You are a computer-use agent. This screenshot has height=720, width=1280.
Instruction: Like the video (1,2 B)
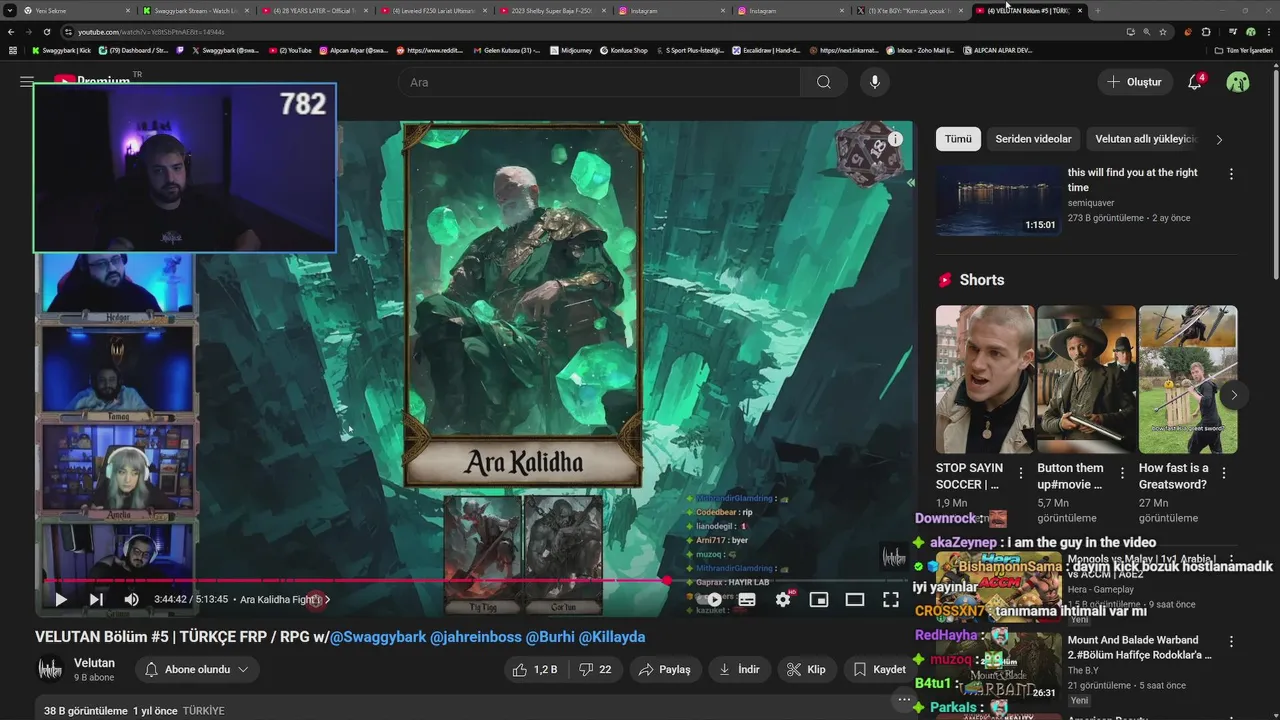coord(534,669)
